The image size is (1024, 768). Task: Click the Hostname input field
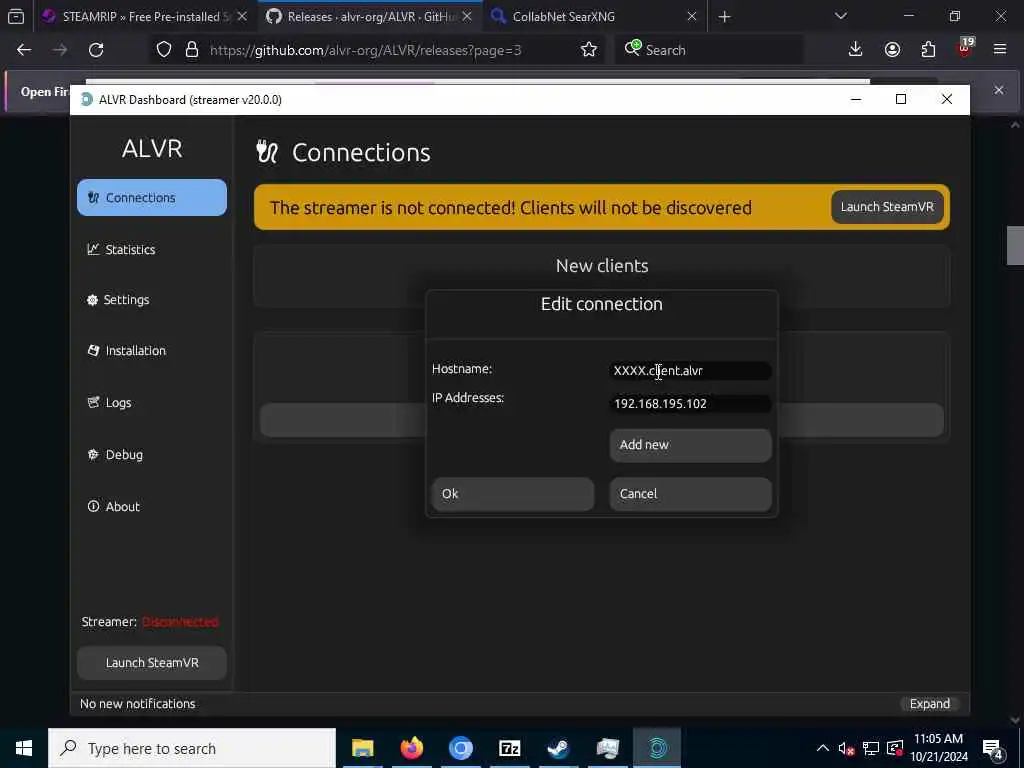tap(690, 370)
